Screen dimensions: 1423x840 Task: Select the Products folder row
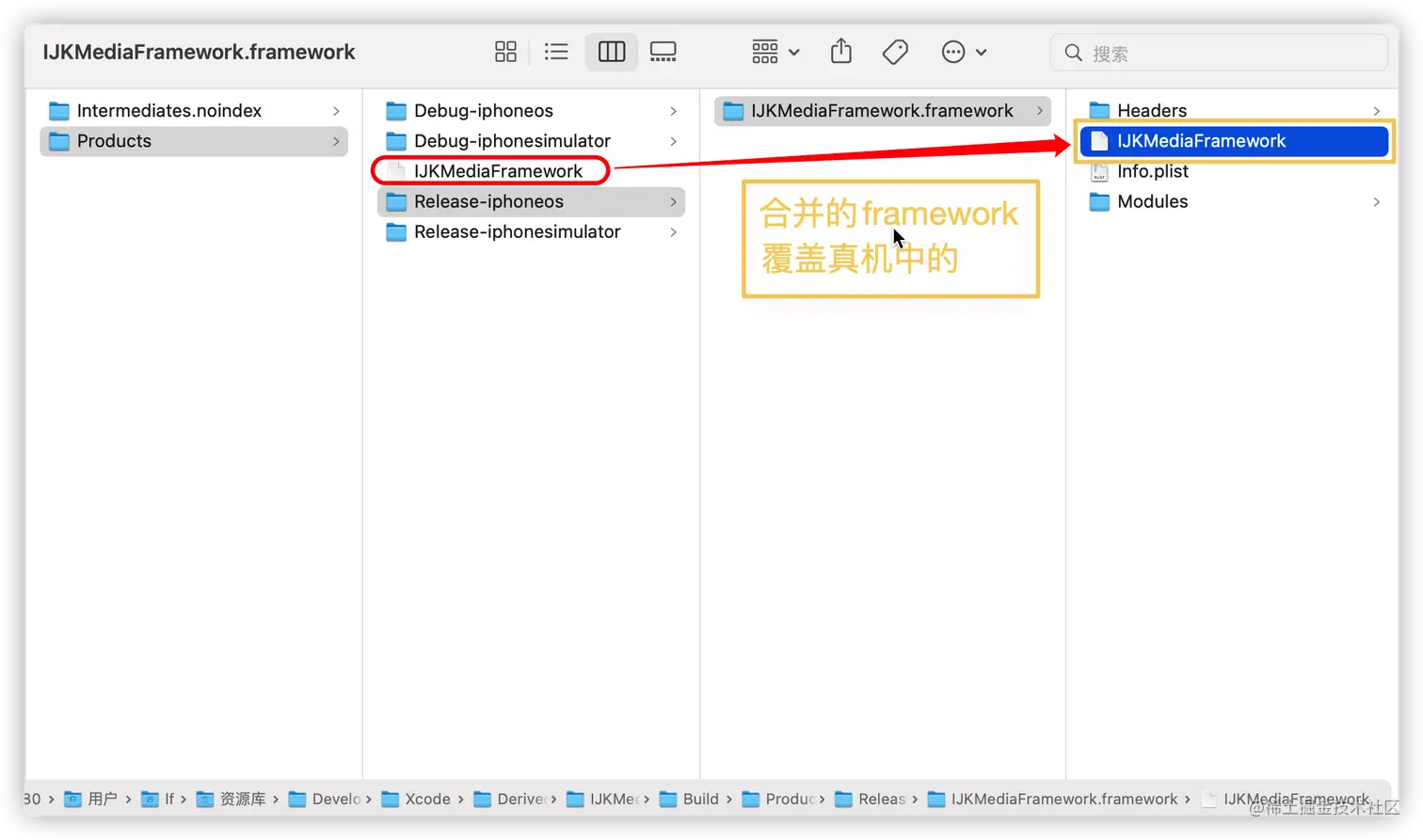tap(194, 141)
